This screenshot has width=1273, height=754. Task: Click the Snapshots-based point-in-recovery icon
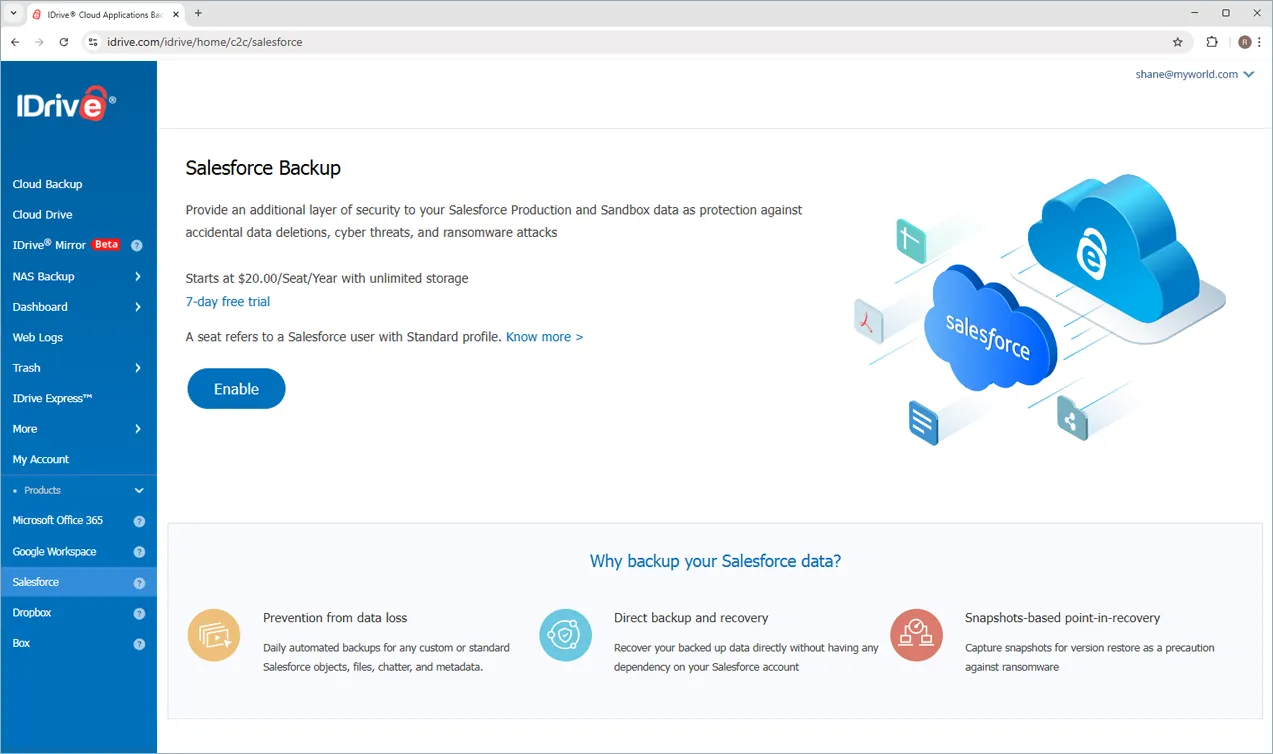[916, 634]
